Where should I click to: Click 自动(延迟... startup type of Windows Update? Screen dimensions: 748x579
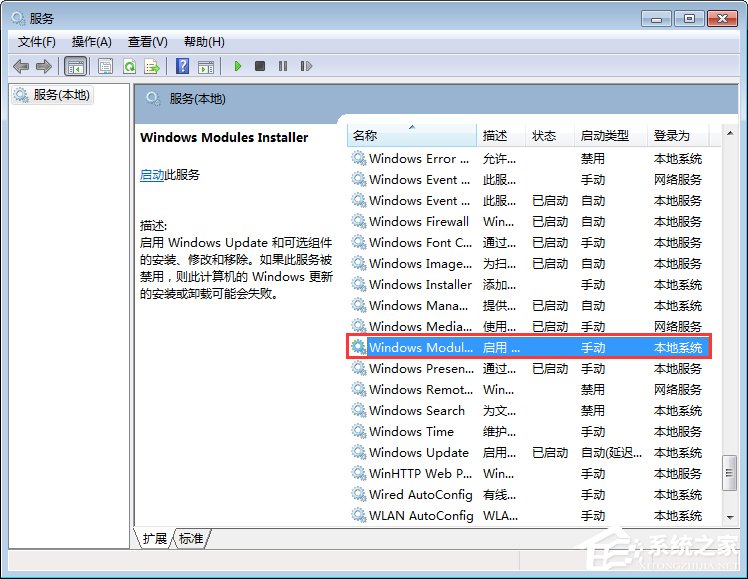(611, 452)
